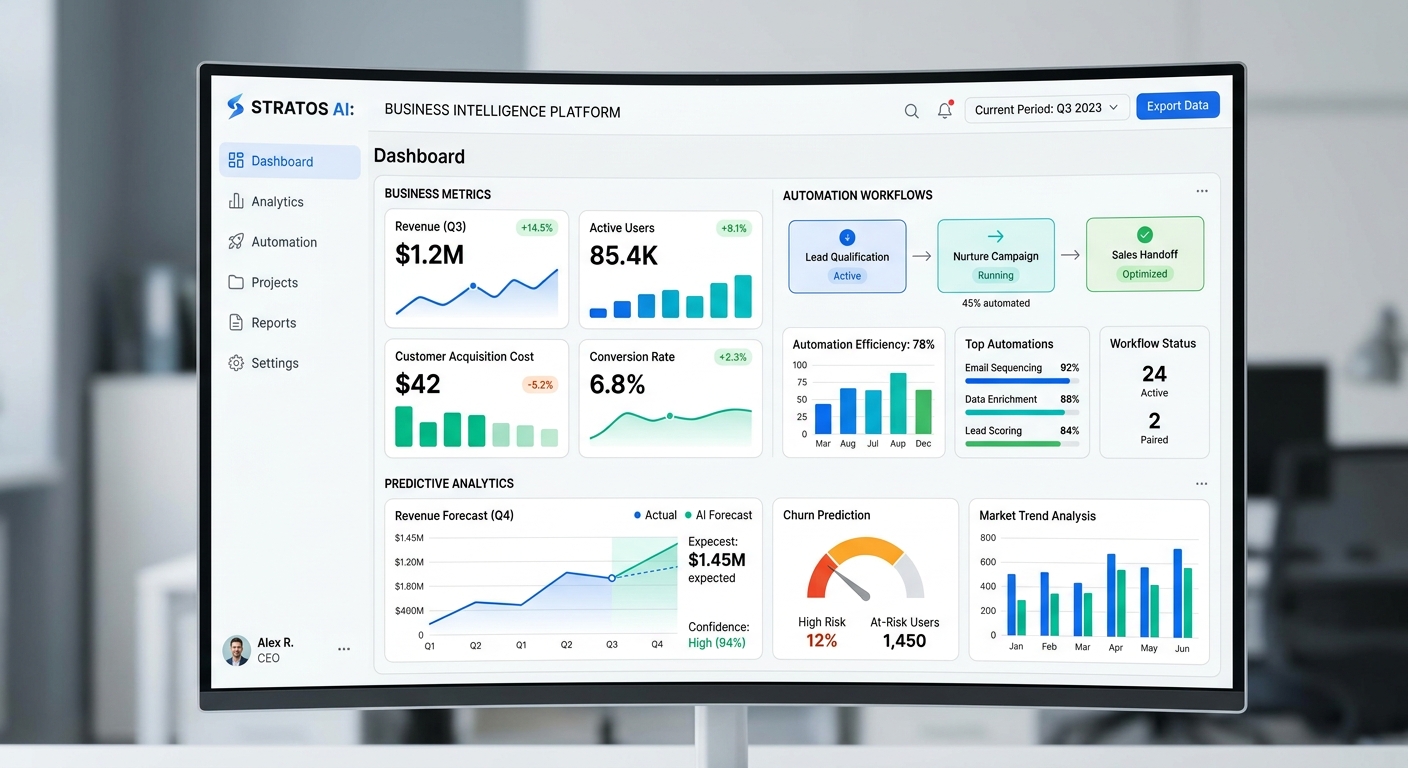The height and width of the screenshot is (768, 1408).
Task: Open the three-dot menu beside Alex R.
Action: [x=344, y=649]
